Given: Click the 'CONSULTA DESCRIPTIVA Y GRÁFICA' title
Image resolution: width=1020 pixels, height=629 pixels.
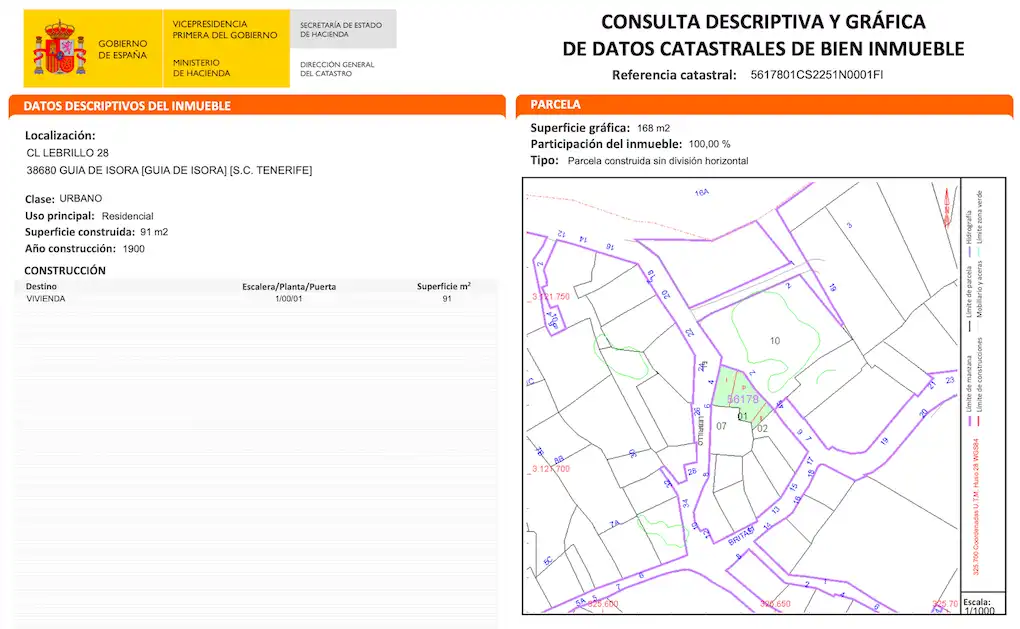Looking at the screenshot, I should coord(763,21).
